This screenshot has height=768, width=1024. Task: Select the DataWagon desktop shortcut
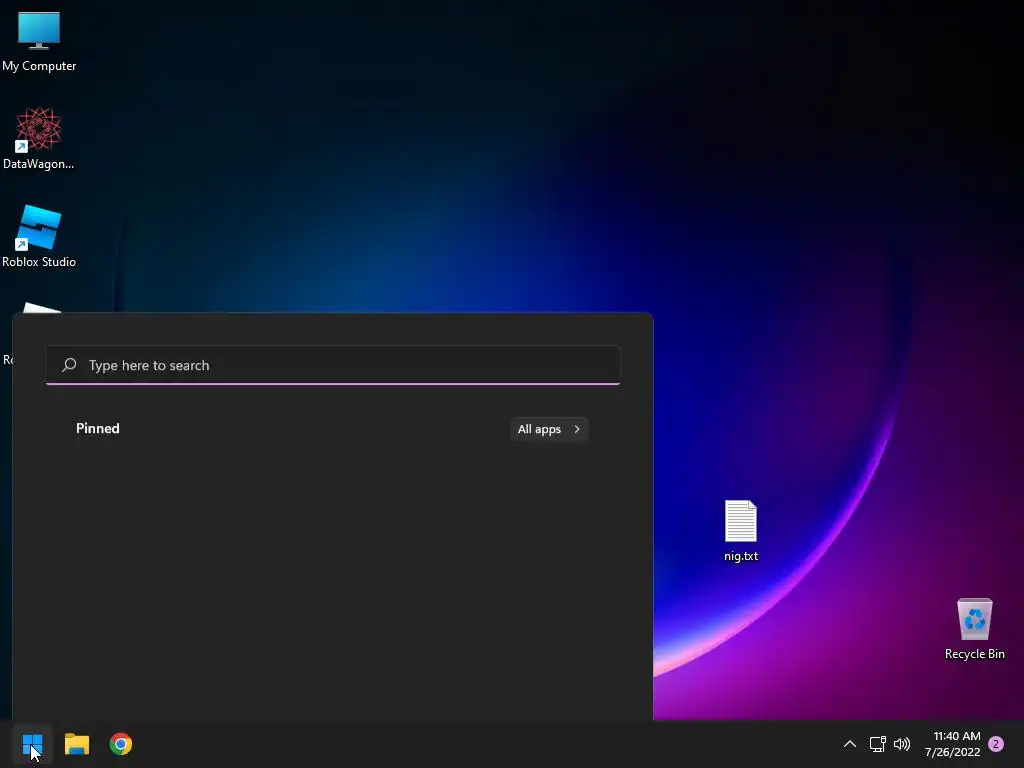pyautogui.click(x=39, y=138)
